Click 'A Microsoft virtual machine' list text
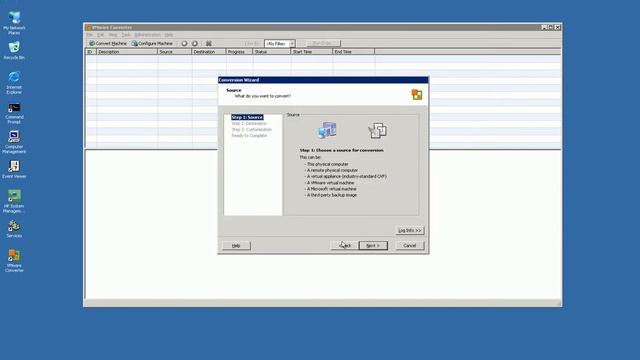The width and height of the screenshot is (640, 360). (x=331, y=189)
